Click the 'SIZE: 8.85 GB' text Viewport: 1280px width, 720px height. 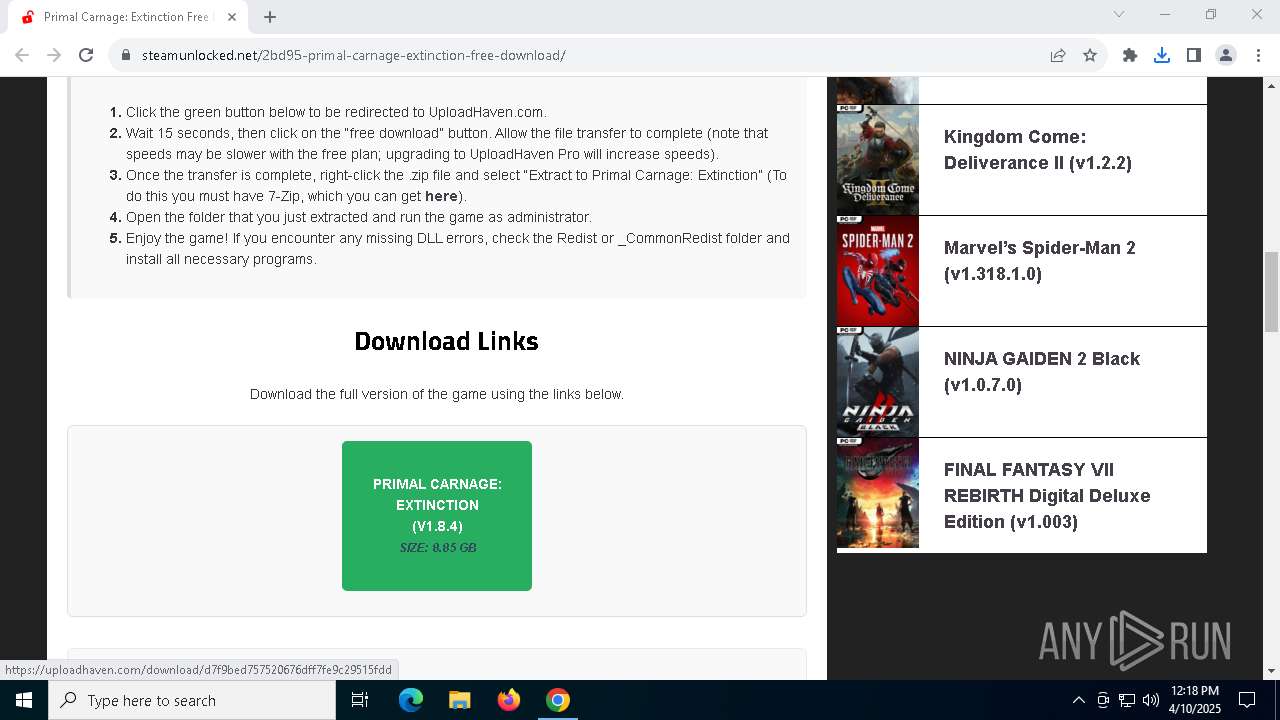click(438, 548)
